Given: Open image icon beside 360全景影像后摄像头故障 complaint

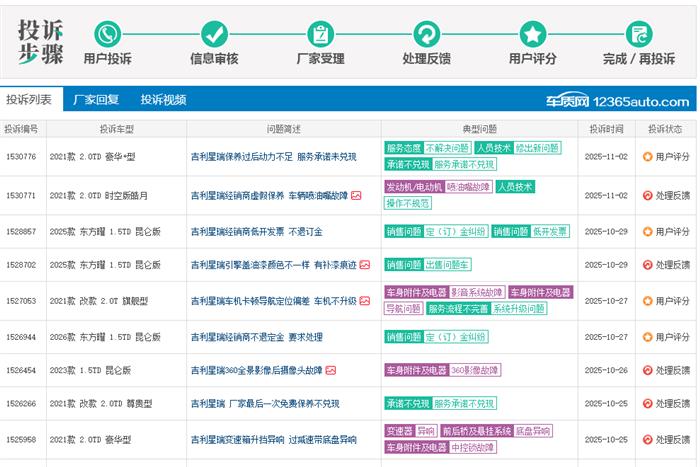Looking at the screenshot, I should click(330, 370).
